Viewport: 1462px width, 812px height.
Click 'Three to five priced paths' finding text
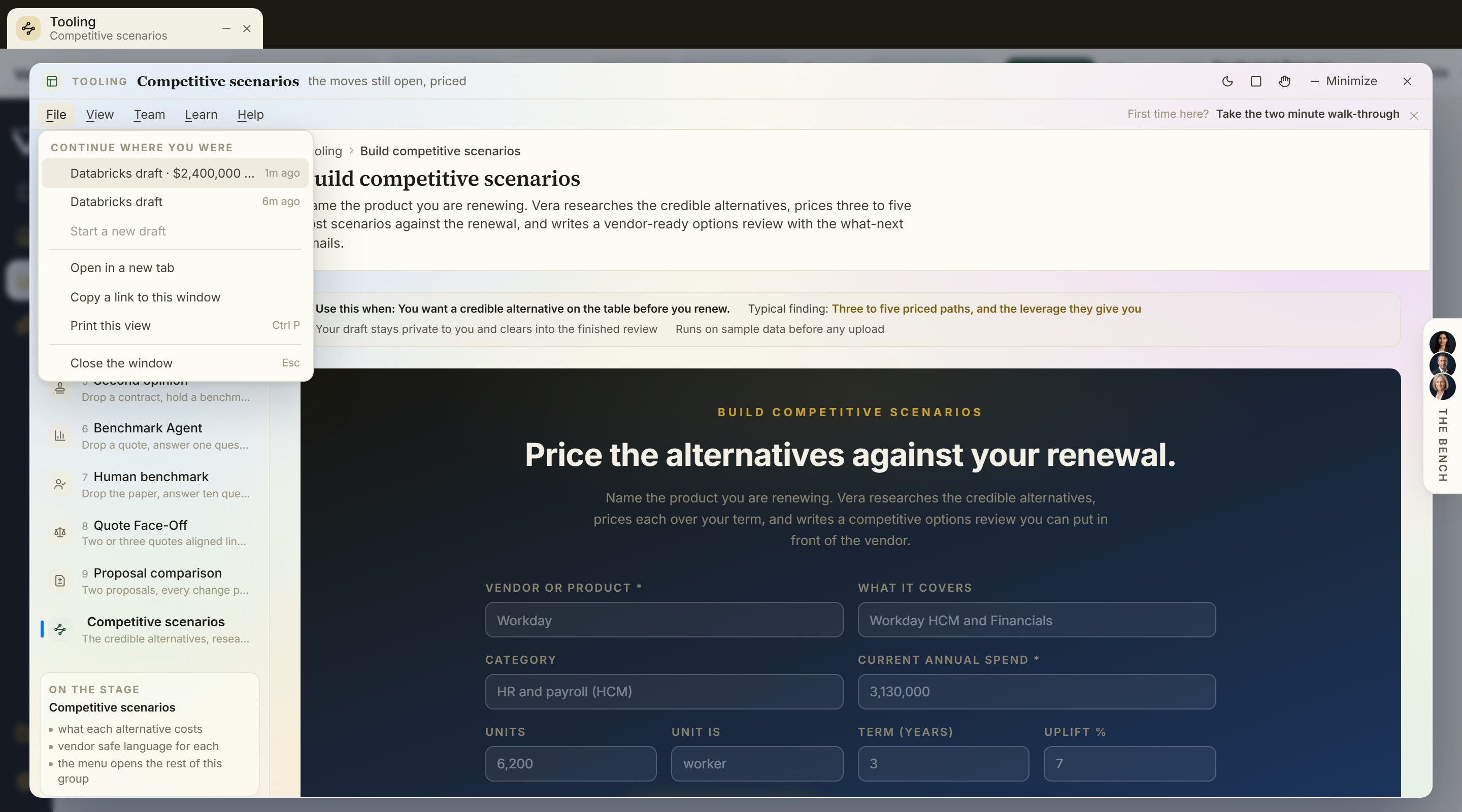(986, 309)
